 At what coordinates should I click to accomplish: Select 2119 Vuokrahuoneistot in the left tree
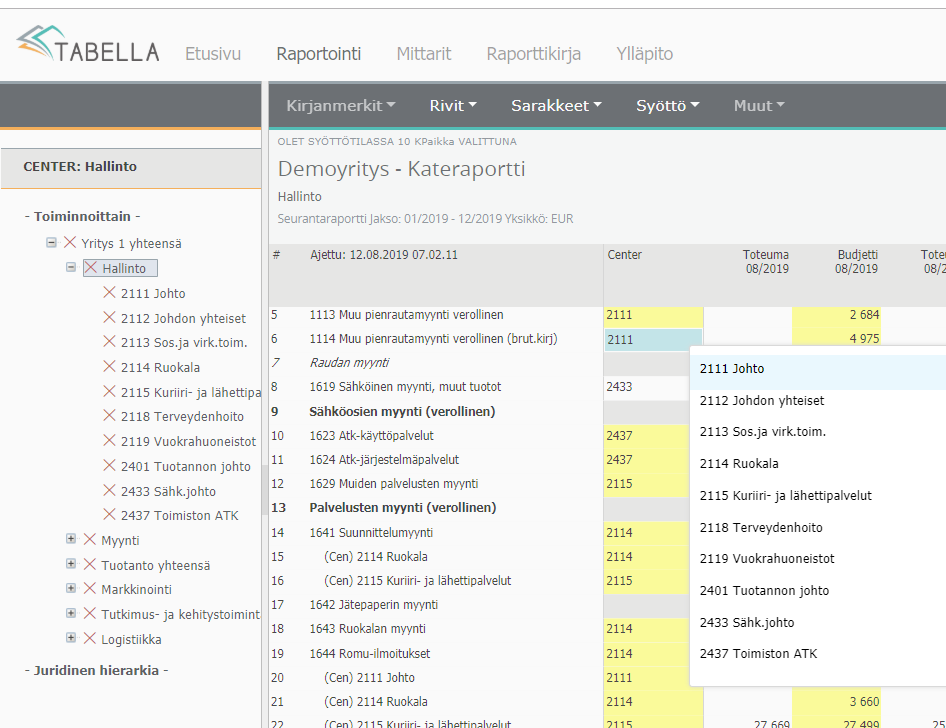click(x=188, y=441)
